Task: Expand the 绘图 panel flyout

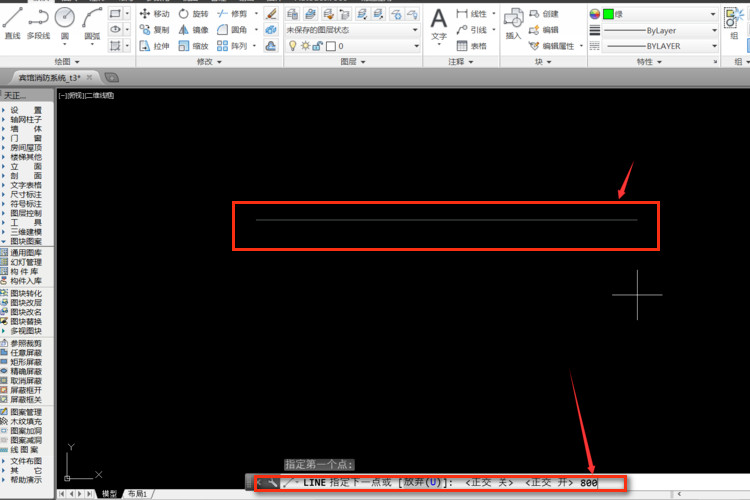Action: click(67, 62)
